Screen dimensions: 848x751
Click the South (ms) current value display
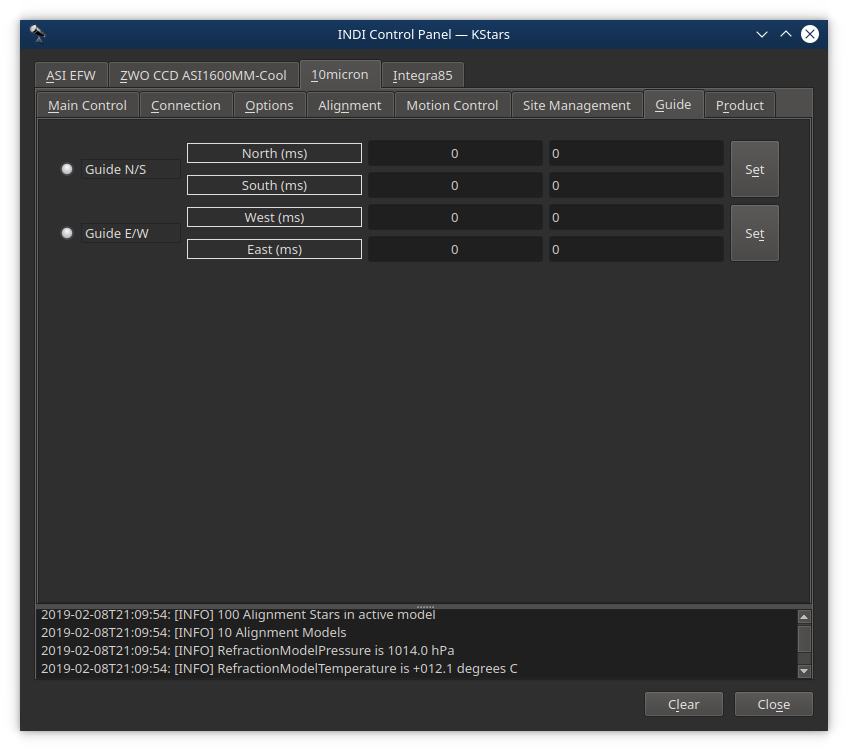click(x=455, y=185)
